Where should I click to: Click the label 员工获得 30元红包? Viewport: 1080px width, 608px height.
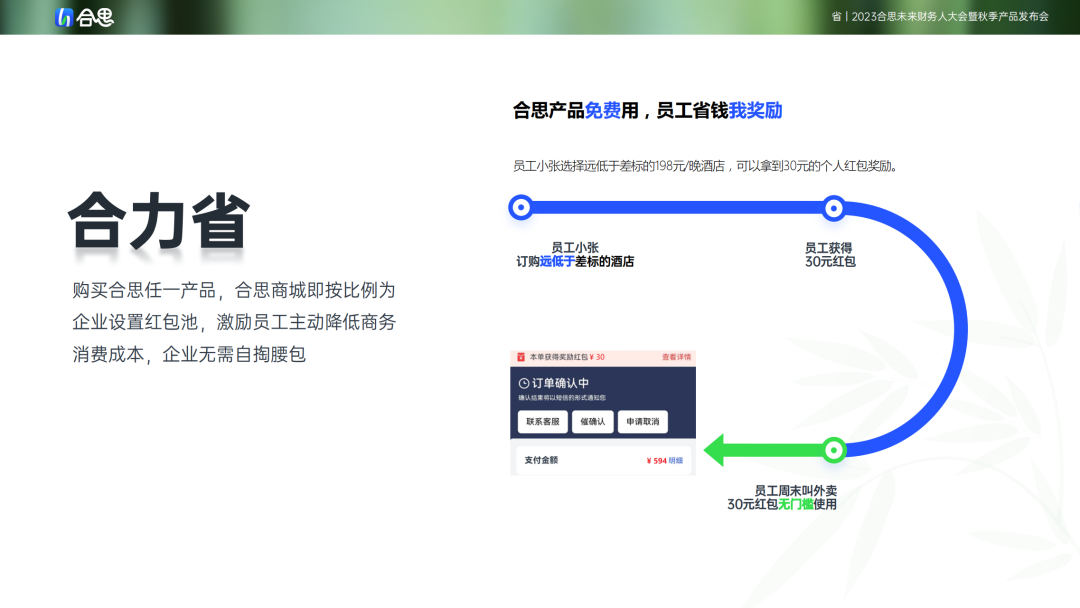point(830,255)
